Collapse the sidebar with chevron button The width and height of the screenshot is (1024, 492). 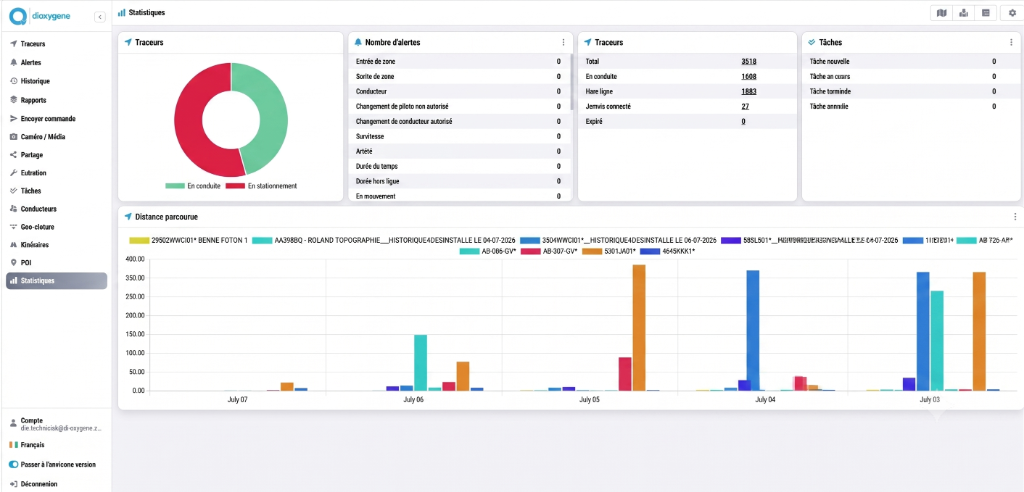[100, 17]
